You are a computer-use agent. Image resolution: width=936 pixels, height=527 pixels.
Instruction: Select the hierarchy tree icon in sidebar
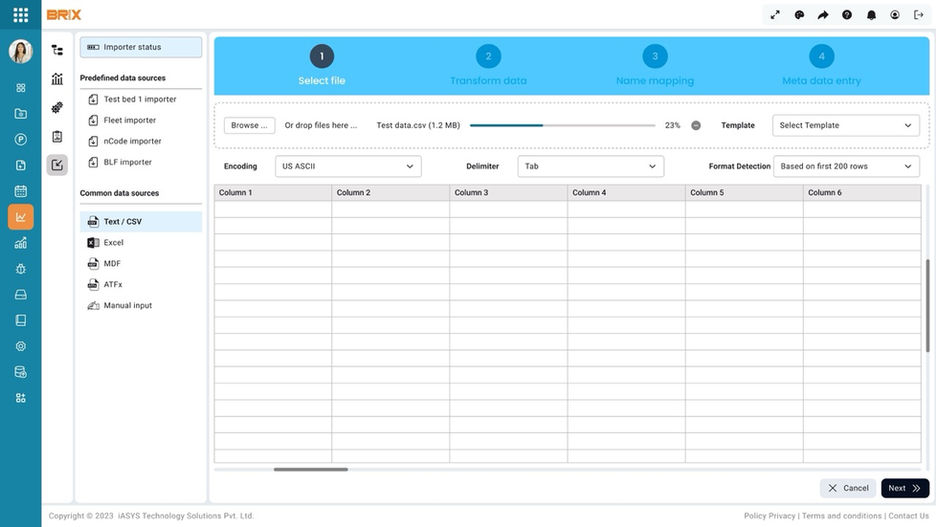[x=57, y=50]
